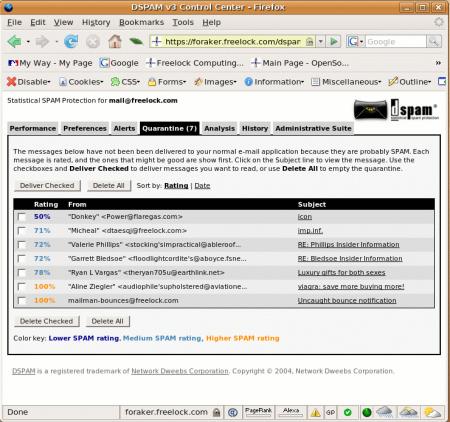Image resolution: width=450 pixels, height=422 pixels.
Task: Check the box for Garrett Bledsoe message
Action: click(22, 259)
